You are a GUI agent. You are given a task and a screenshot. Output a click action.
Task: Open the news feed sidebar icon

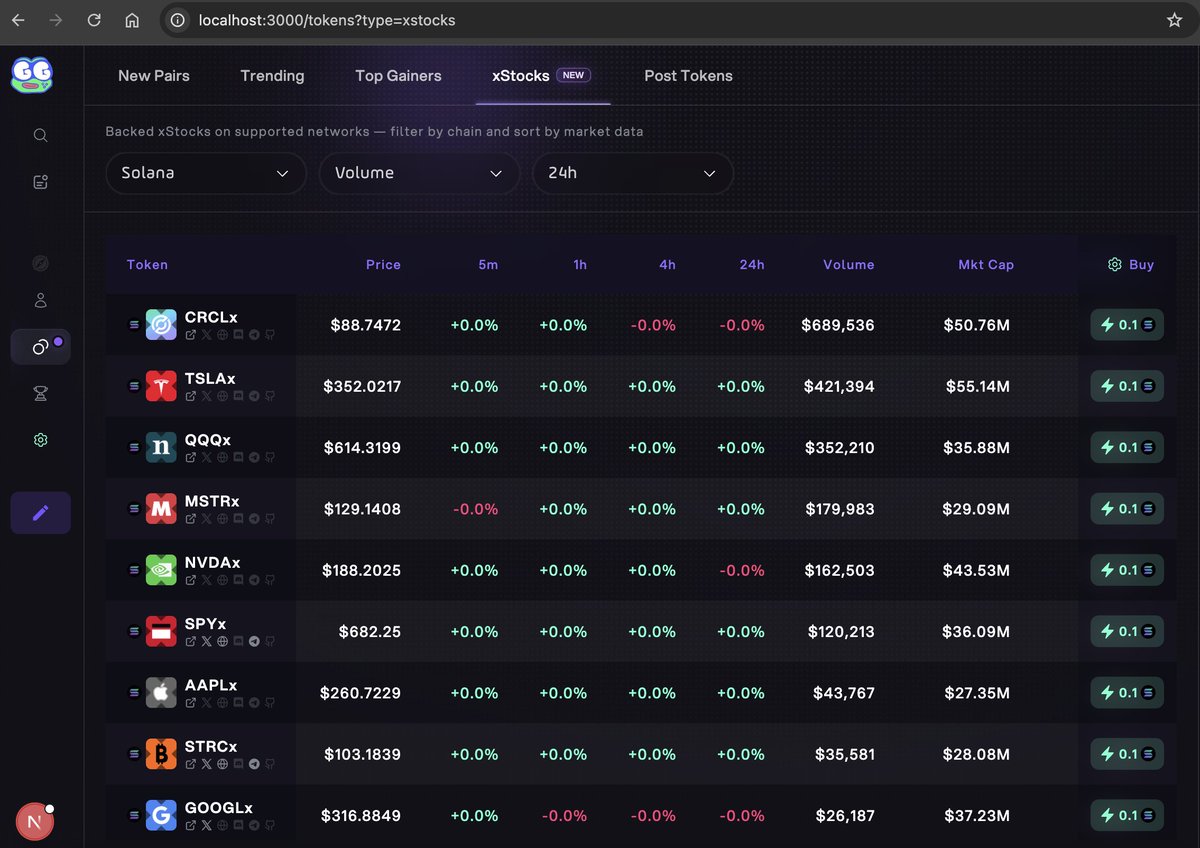pos(40,181)
